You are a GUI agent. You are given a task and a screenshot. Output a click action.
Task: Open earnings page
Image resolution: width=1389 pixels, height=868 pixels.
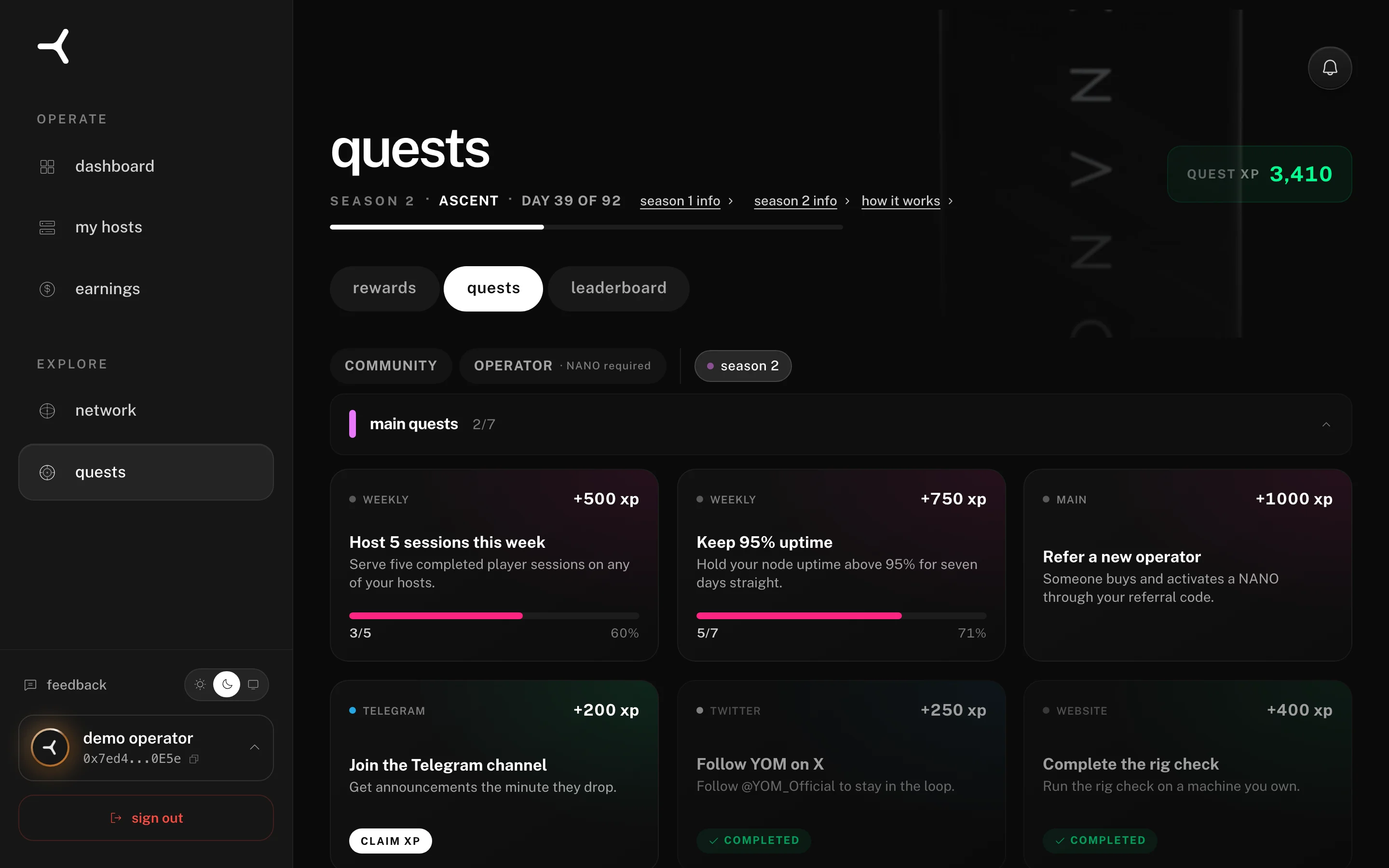[146, 289]
